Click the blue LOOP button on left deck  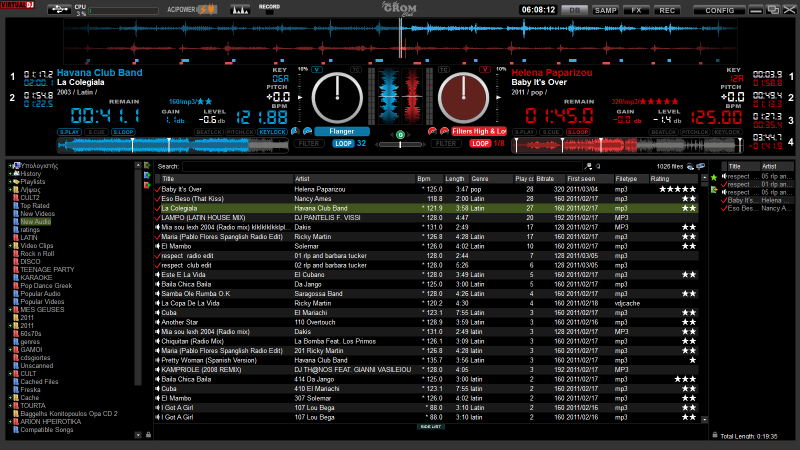[x=343, y=144]
